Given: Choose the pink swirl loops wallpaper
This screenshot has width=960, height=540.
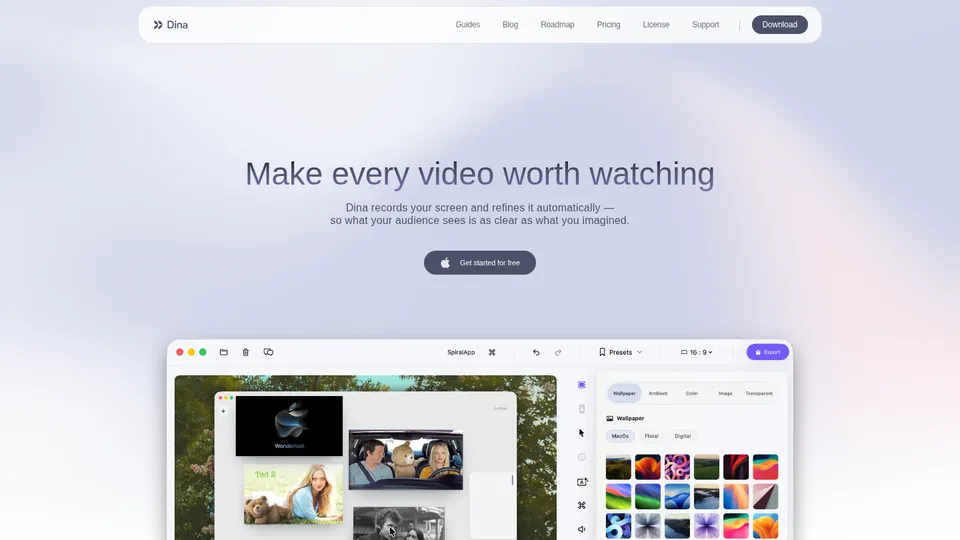Looking at the screenshot, I should (677, 467).
